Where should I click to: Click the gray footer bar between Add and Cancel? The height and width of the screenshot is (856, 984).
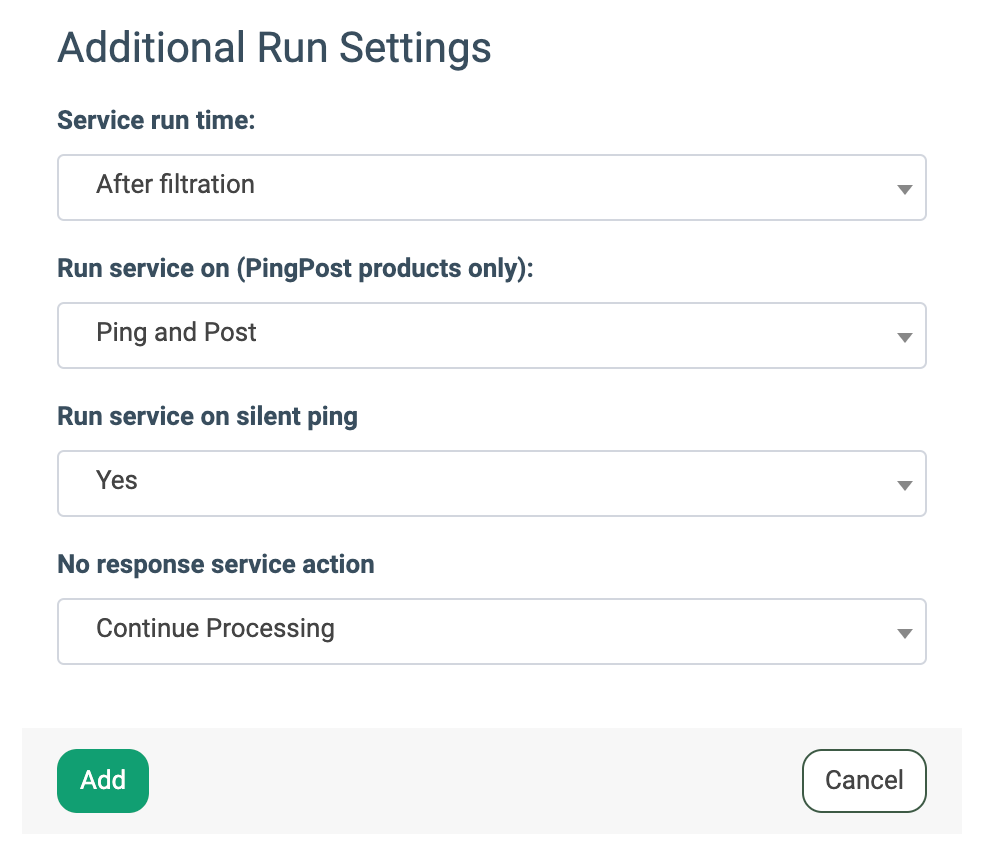point(475,781)
